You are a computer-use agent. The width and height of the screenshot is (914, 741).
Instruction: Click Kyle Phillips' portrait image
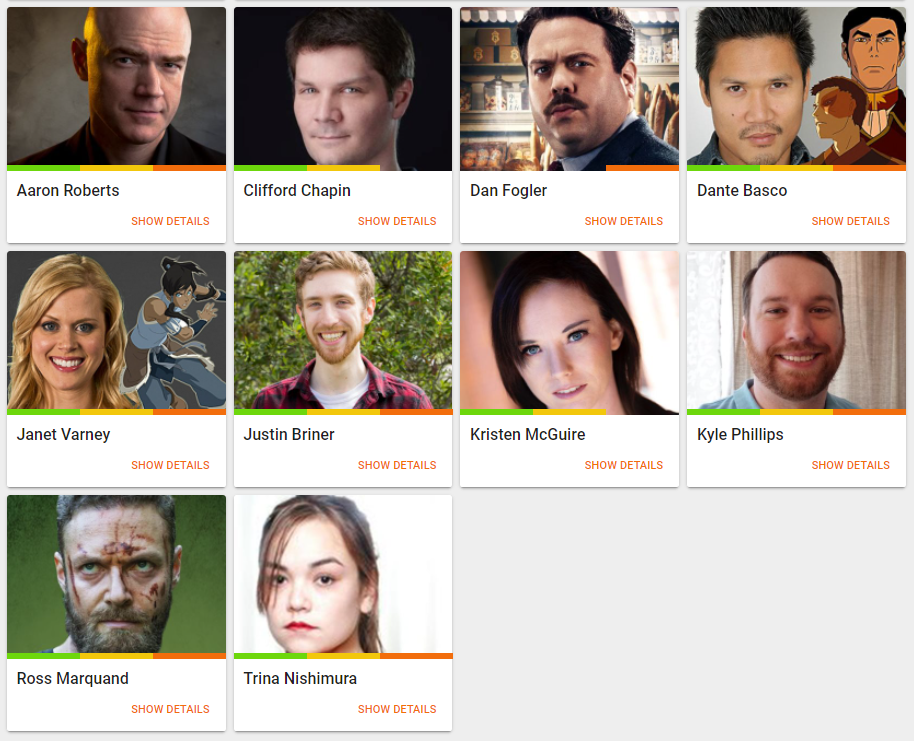click(x=796, y=330)
